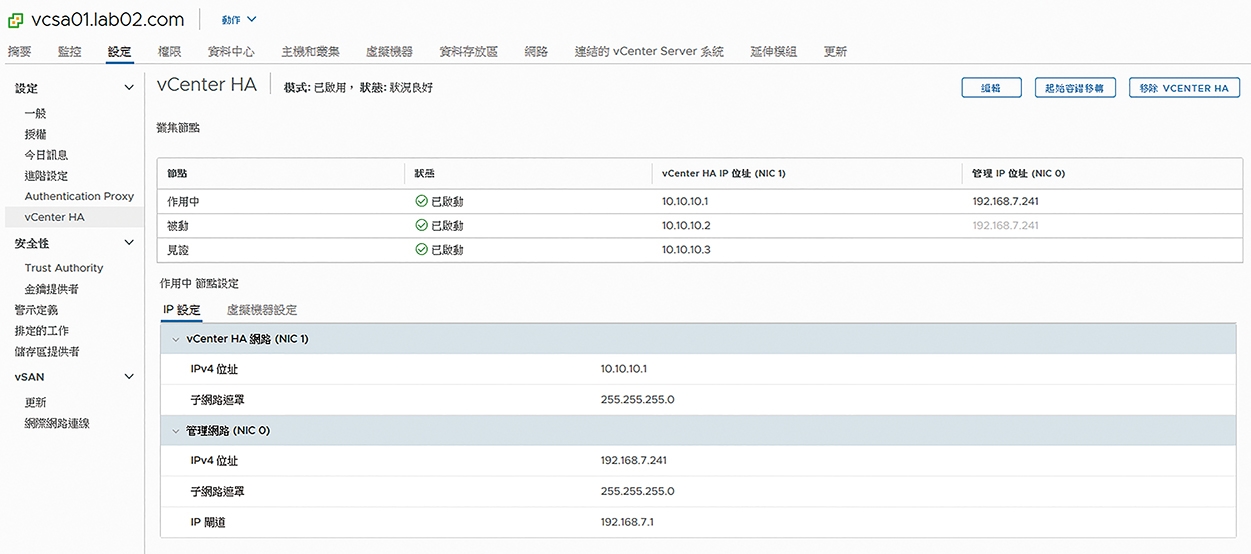Viewport: 1251px width, 554px height.
Task: Click green status icon in 見證 row
Action: pyautogui.click(x=421, y=249)
